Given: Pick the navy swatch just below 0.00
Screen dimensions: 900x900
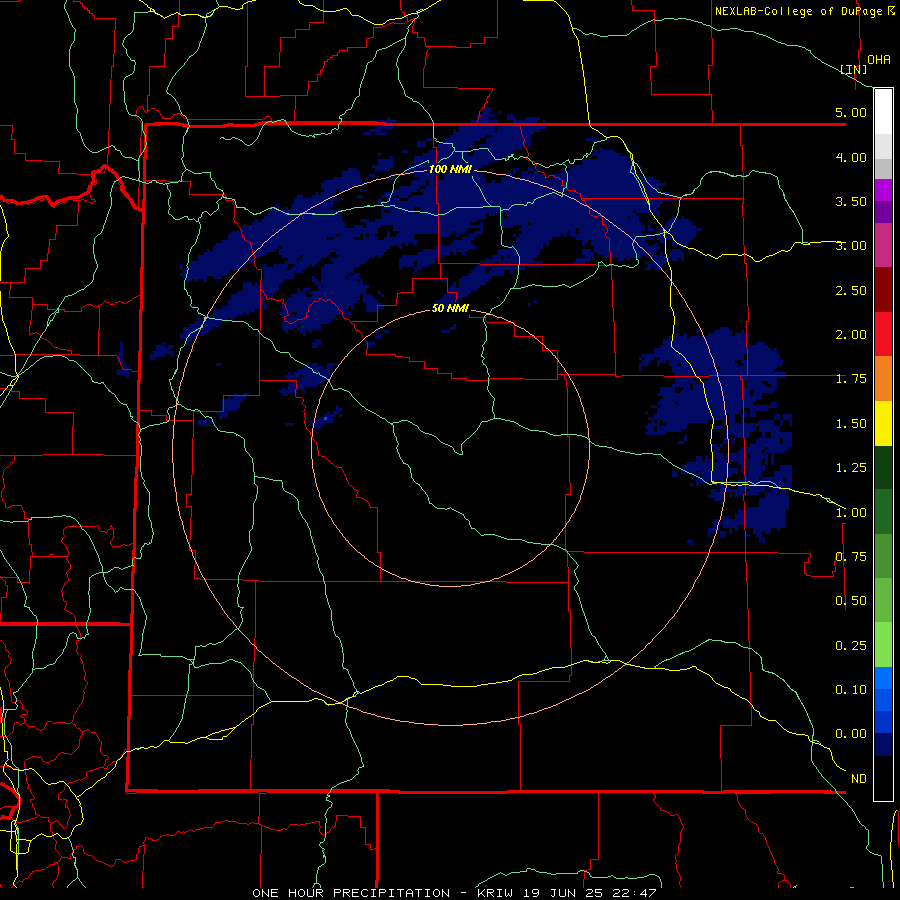Looking at the screenshot, I should pyautogui.click(x=883, y=745).
